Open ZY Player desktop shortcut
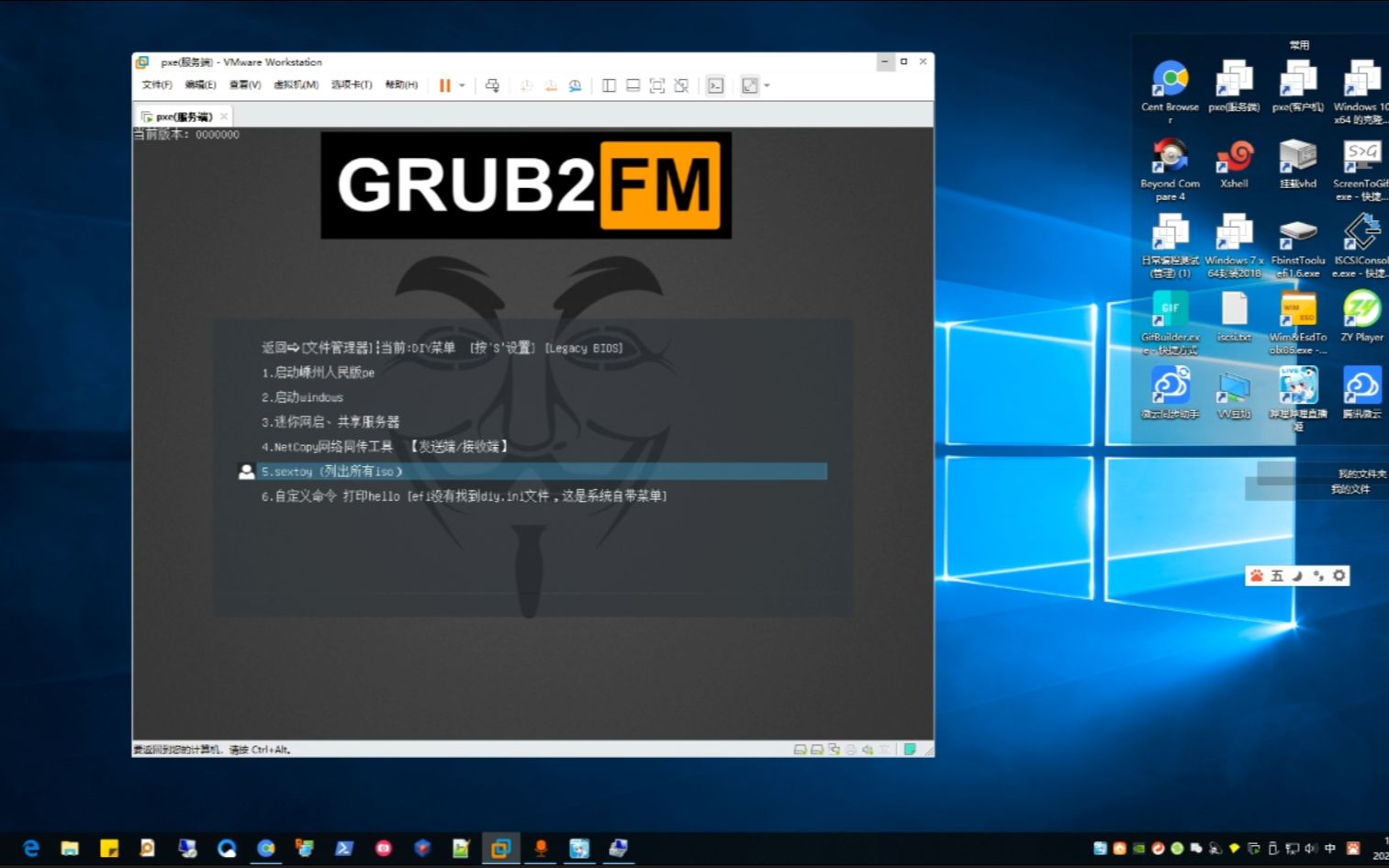 [x=1362, y=317]
